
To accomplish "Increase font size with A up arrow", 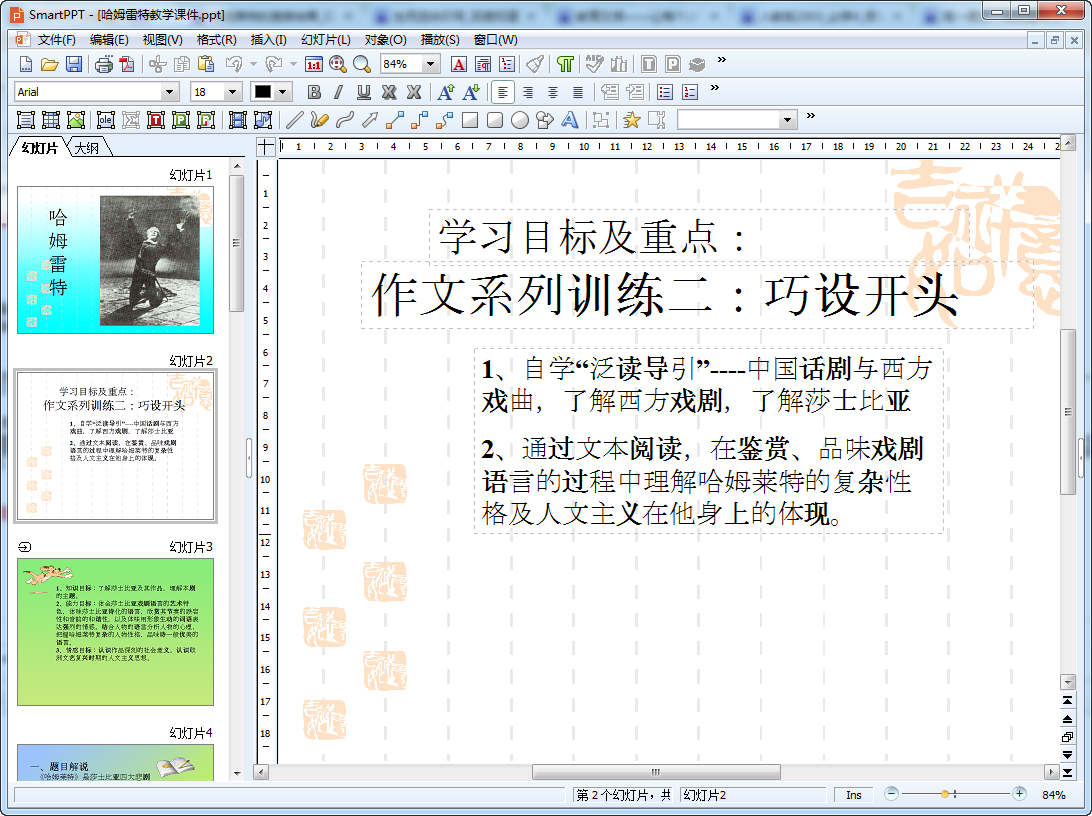I will click(x=446, y=92).
